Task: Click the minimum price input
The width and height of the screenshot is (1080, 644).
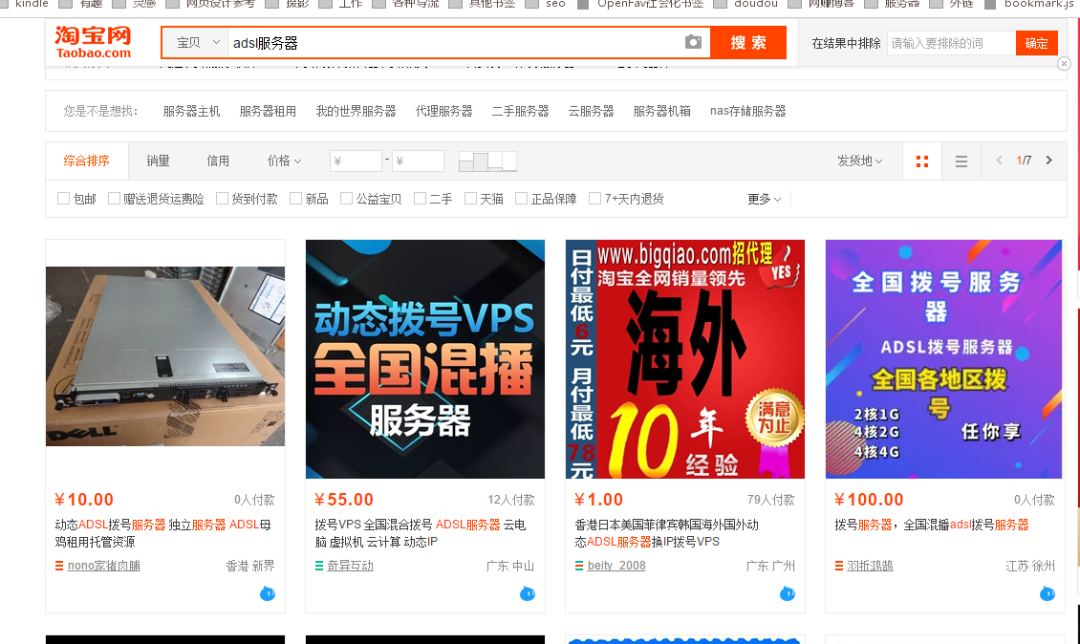Action: pyautogui.click(x=355, y=161)
